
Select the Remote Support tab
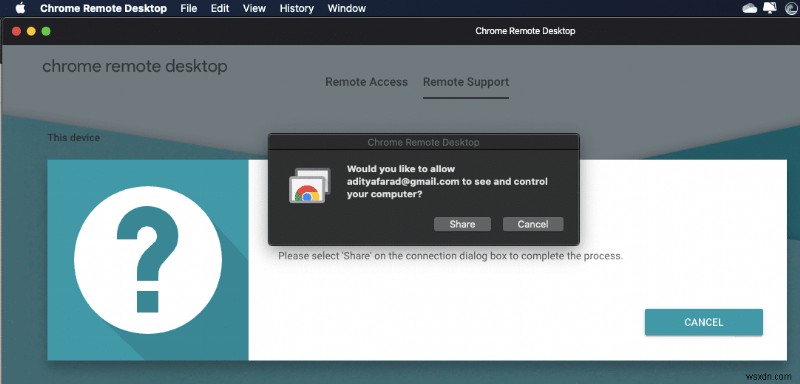(466, 82)
